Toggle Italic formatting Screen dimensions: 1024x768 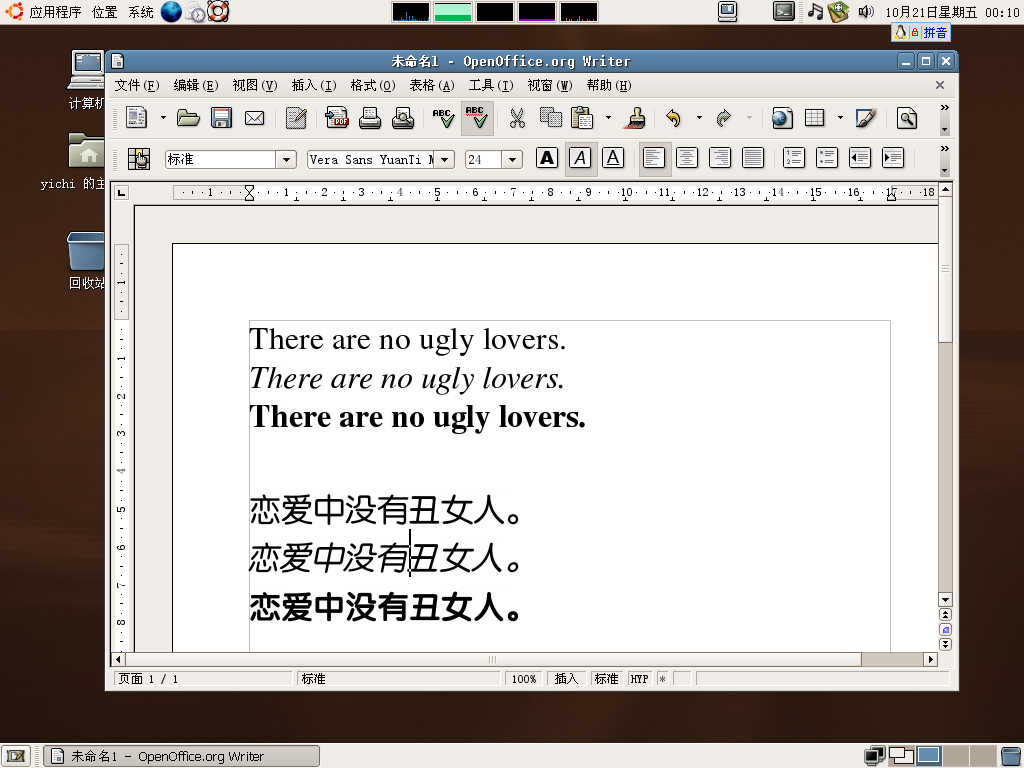[581, 158]
